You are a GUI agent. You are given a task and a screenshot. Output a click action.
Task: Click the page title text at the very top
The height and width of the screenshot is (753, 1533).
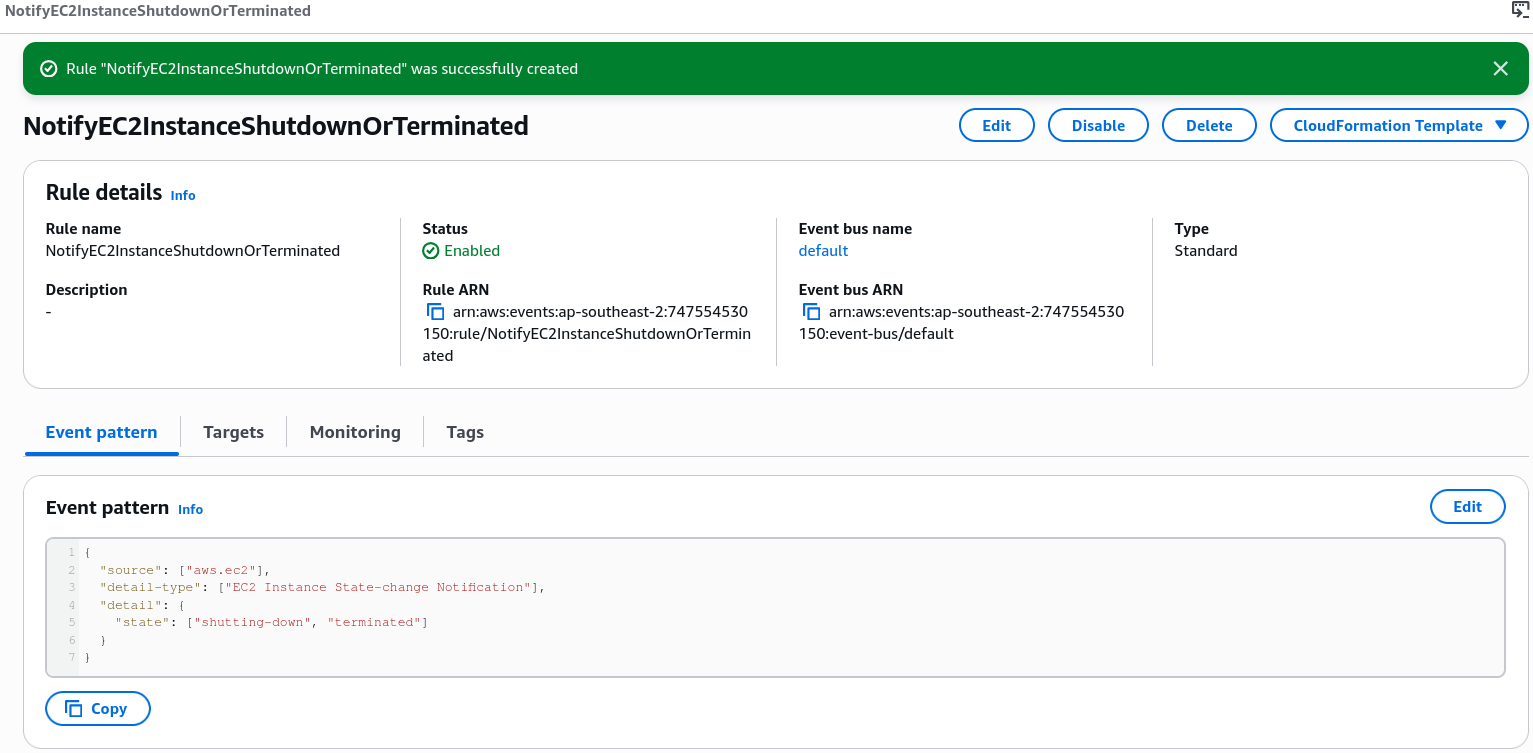158,10
